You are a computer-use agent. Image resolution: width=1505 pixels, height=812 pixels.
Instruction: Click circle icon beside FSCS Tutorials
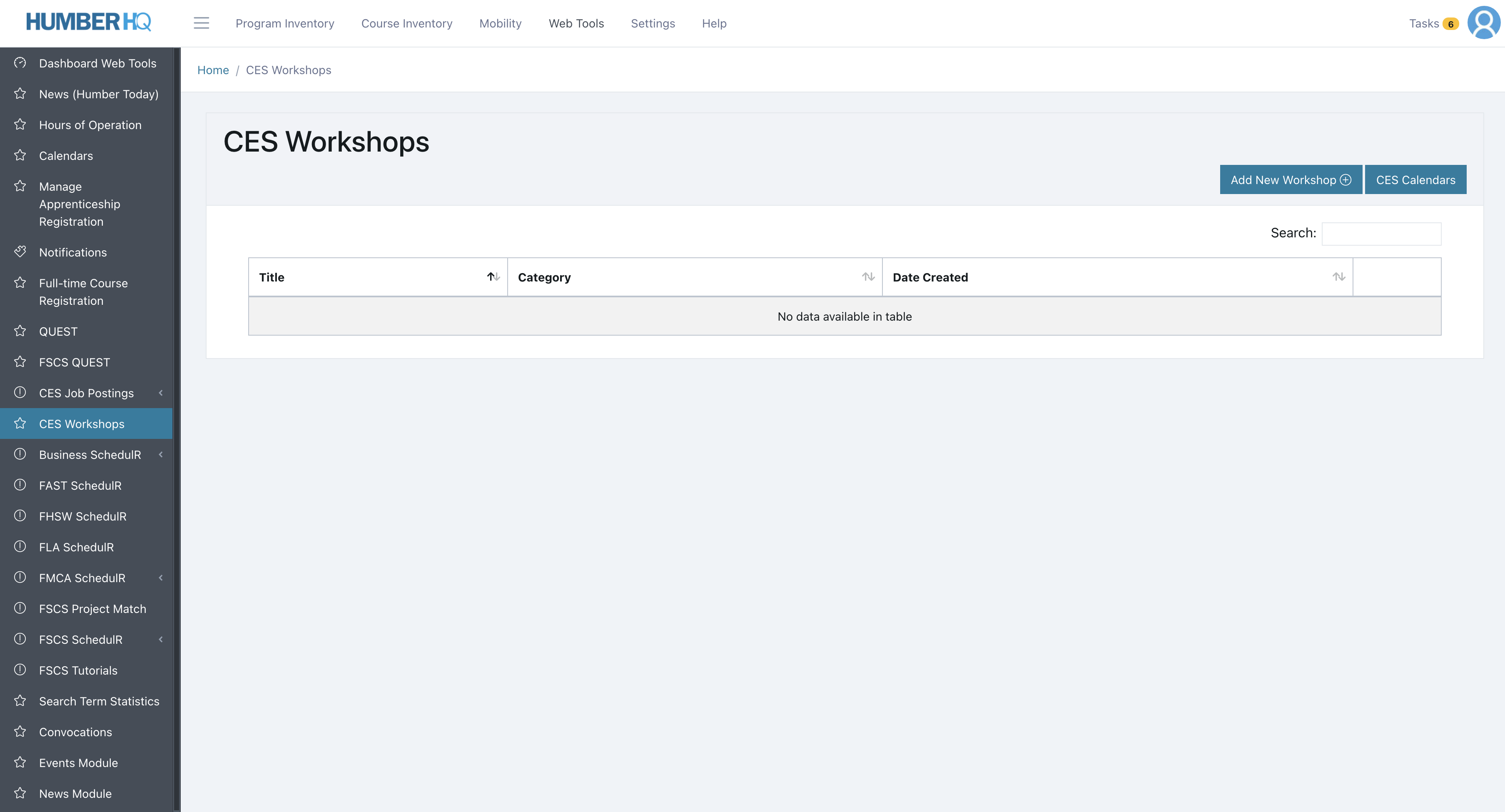point(20,670)
